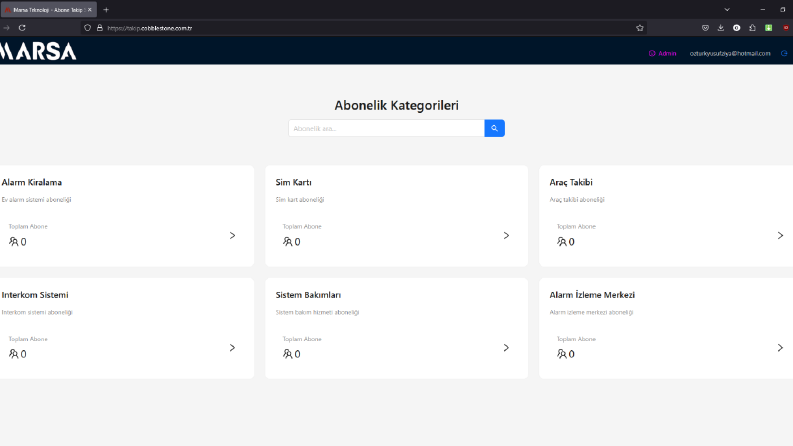Click the logout icon beside the email
This screenshot has height=446, width=793.
(784, 53)
